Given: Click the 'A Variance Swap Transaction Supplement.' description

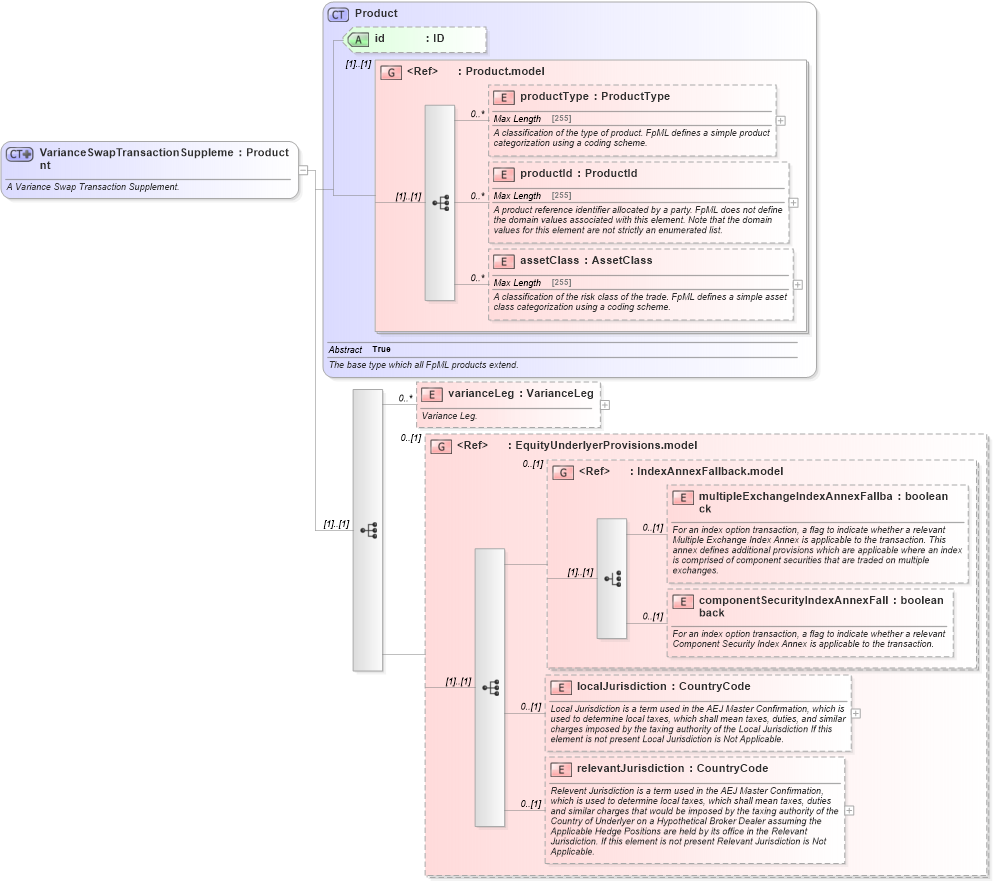Looking at the screenshot, I should (93, 187).
